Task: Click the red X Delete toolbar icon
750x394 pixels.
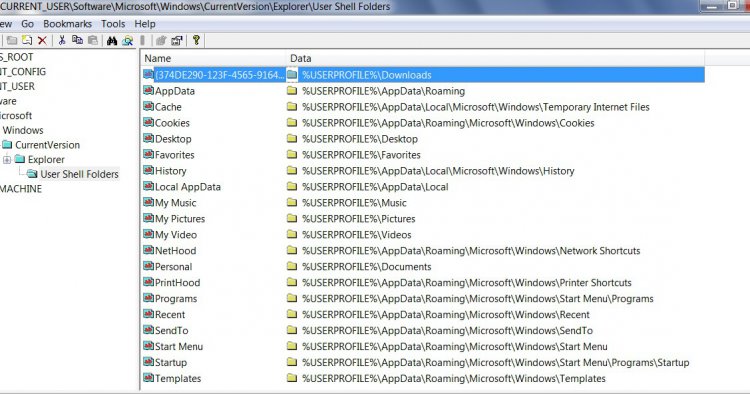Action: [x=42, y=41]
